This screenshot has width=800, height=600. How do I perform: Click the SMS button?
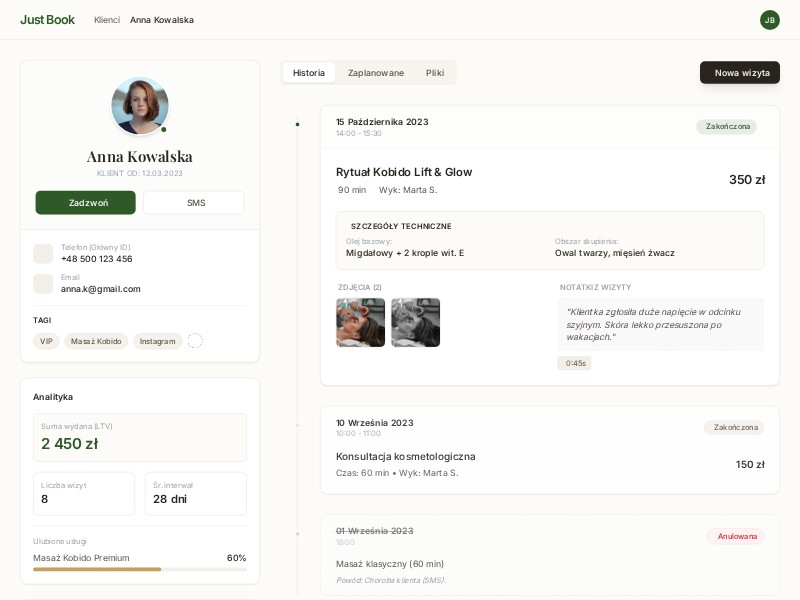point(193,202)
